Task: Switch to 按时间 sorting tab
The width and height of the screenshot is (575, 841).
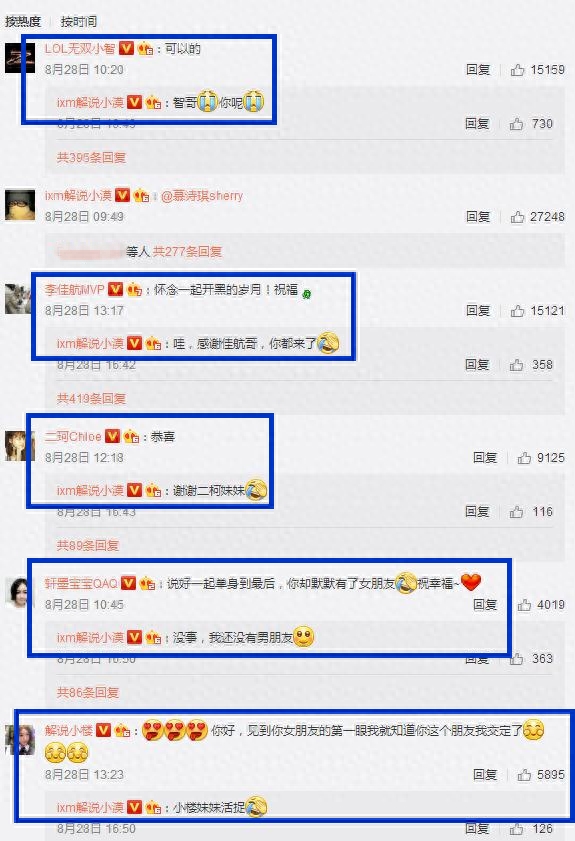Action: tap(79, 21)
